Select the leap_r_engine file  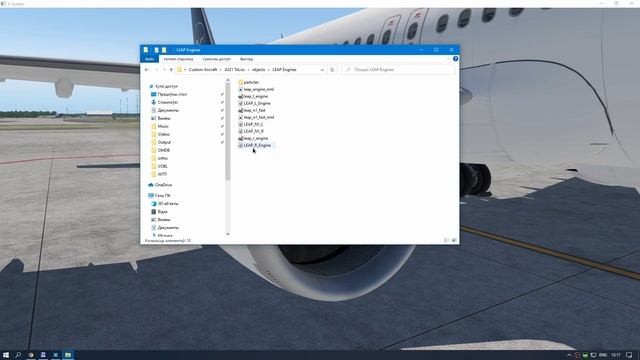click(253, 138)
